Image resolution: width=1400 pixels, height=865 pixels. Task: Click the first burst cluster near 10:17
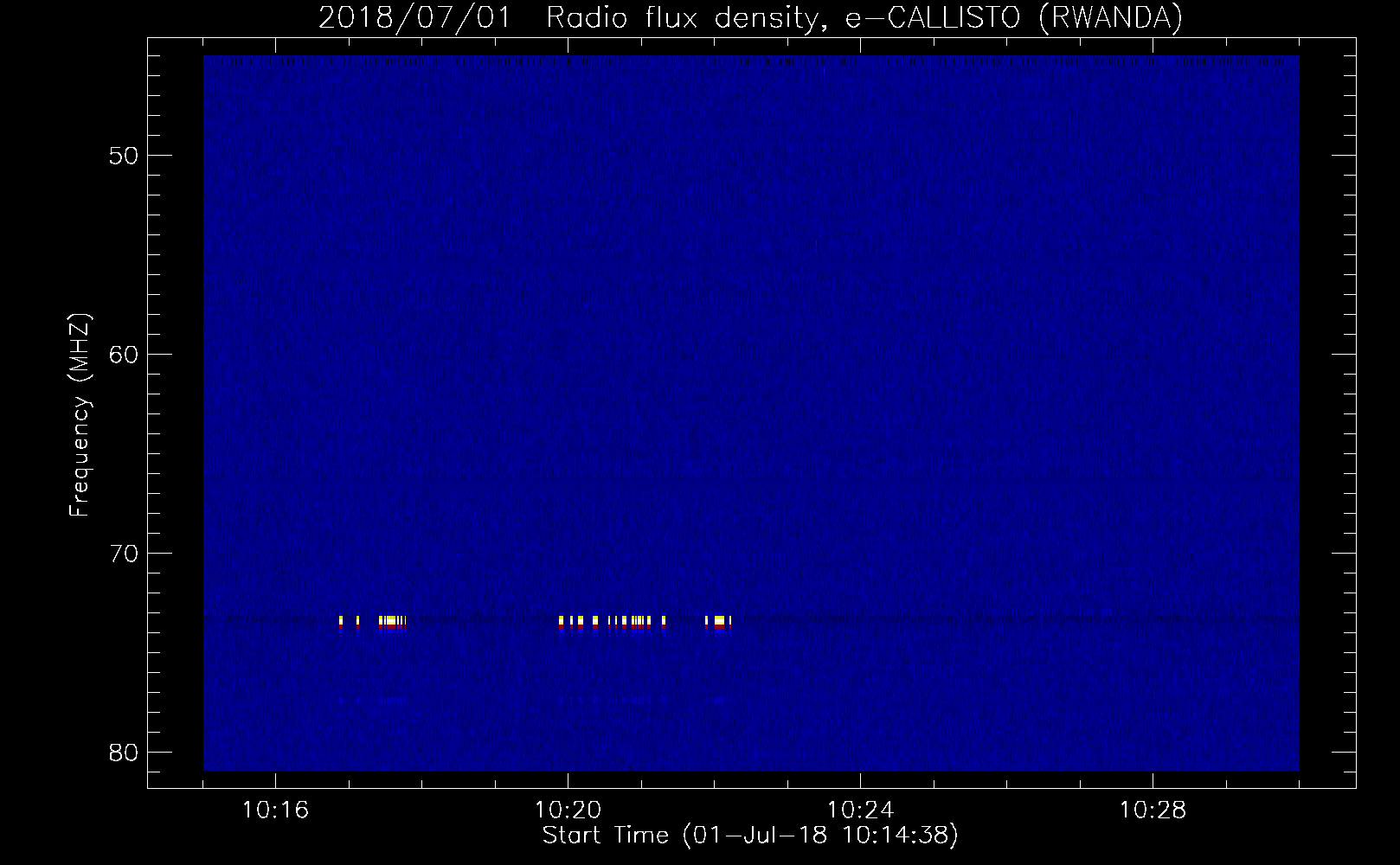pyautogui.click(x=372, y=624)
